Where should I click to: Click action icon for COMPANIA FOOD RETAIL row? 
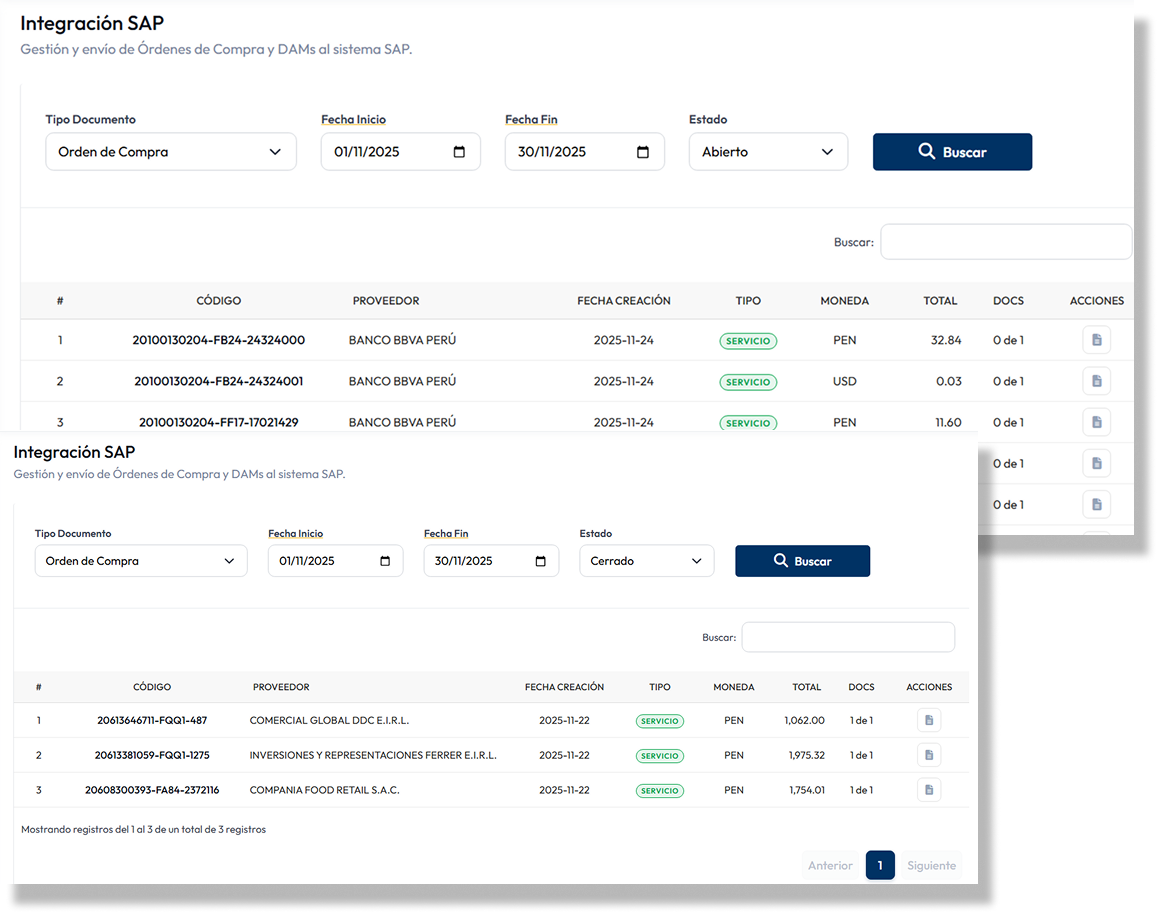928,790
